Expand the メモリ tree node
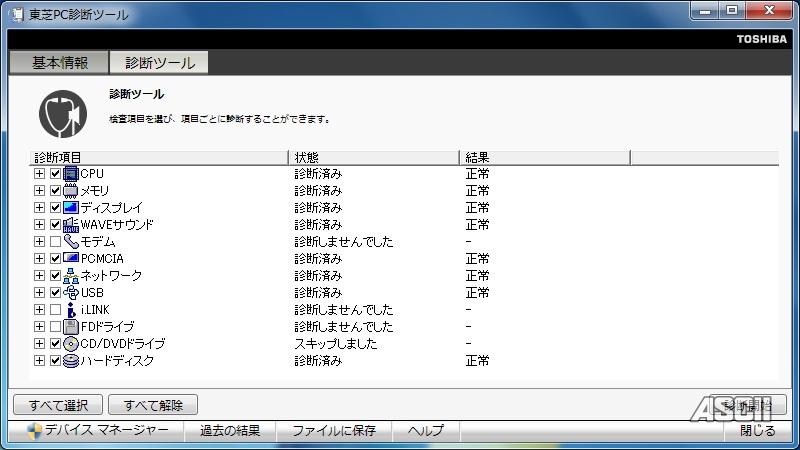Screen dimensions: 800x450 (39, 191)
